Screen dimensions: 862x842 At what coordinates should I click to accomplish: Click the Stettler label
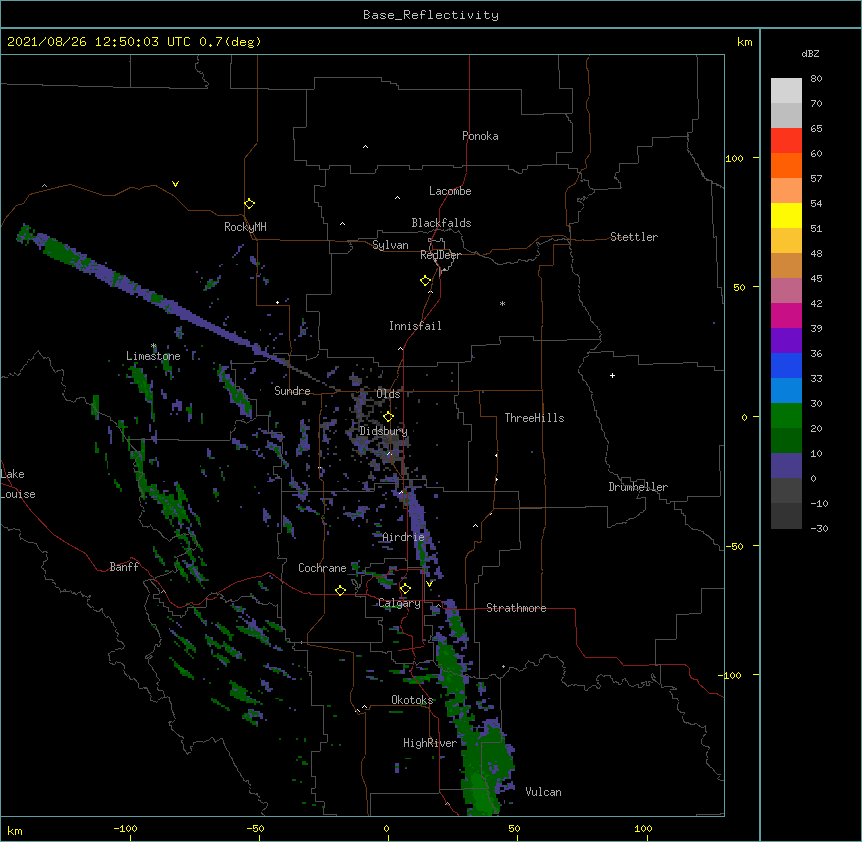(x=634, y=237)
